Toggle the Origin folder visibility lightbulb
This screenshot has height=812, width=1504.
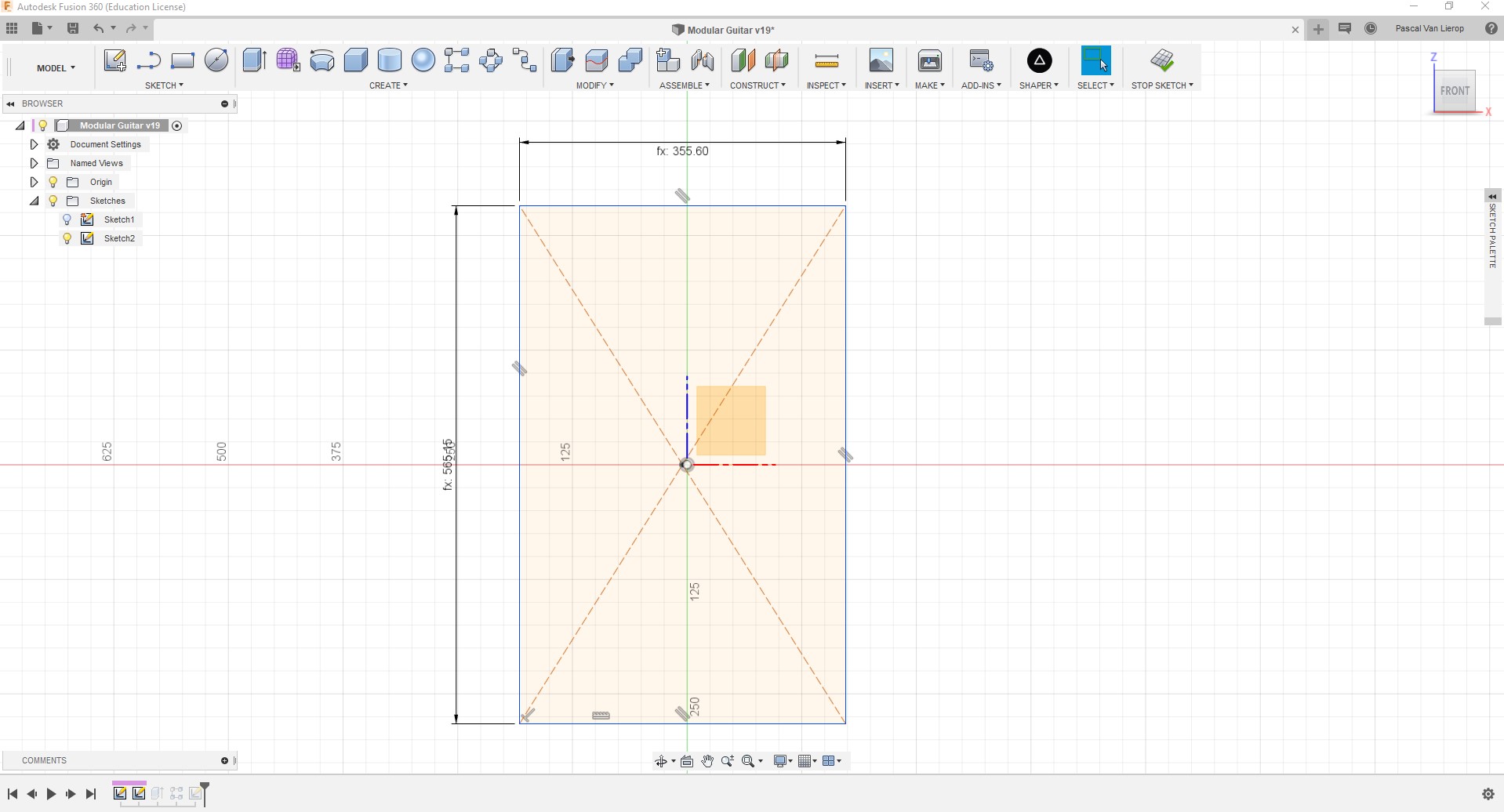(53, 182)
